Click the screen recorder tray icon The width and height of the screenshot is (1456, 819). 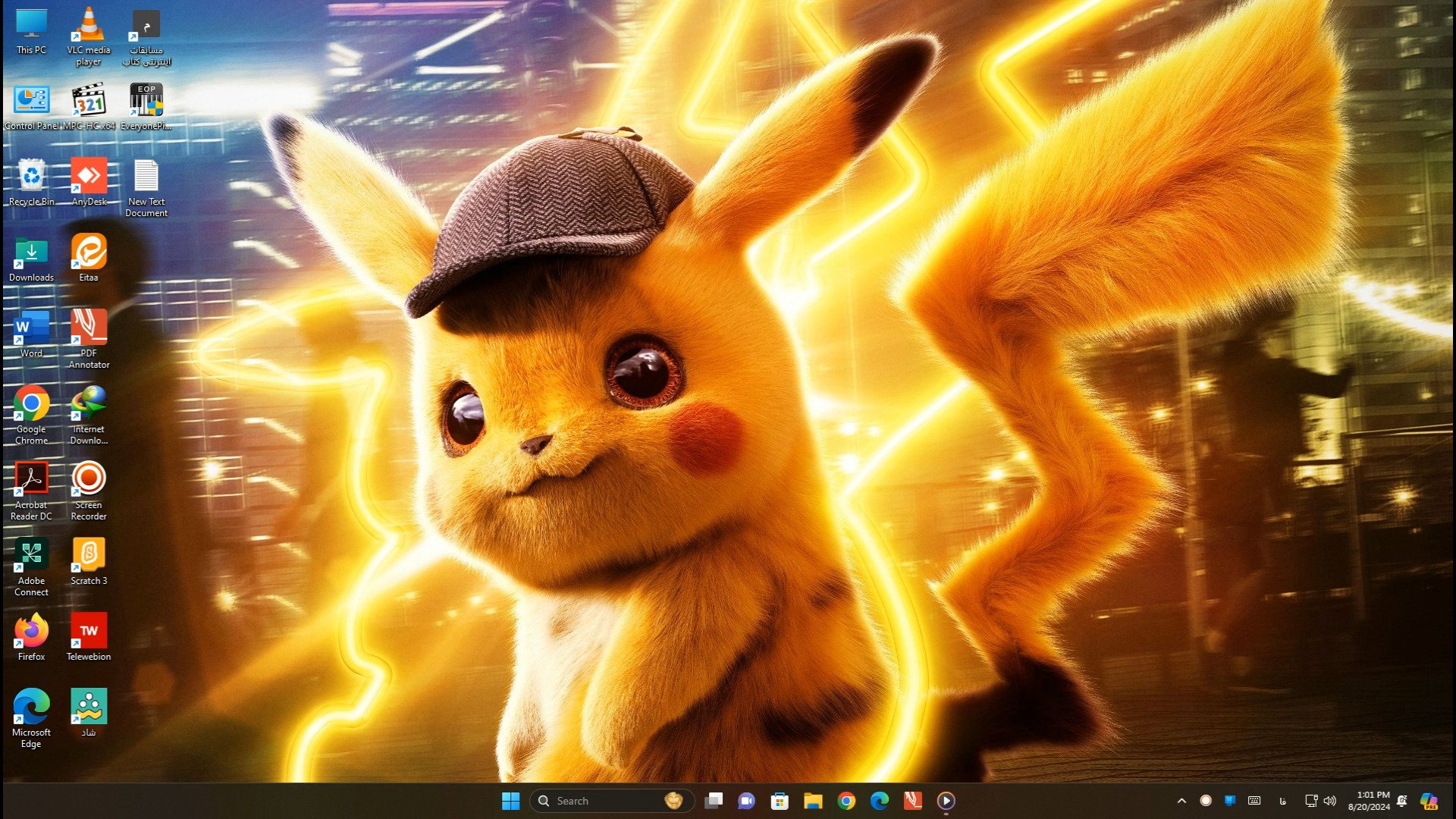click(1206, 801)
